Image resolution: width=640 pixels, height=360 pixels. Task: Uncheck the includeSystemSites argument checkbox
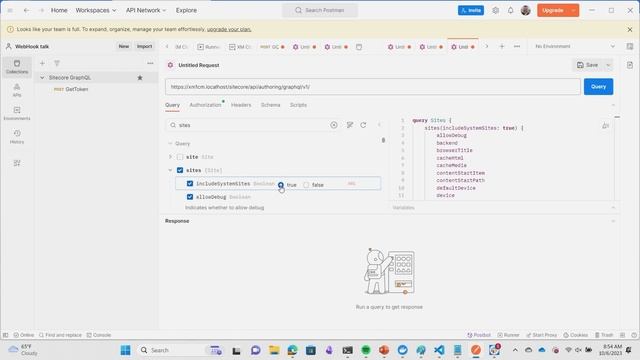190,184
